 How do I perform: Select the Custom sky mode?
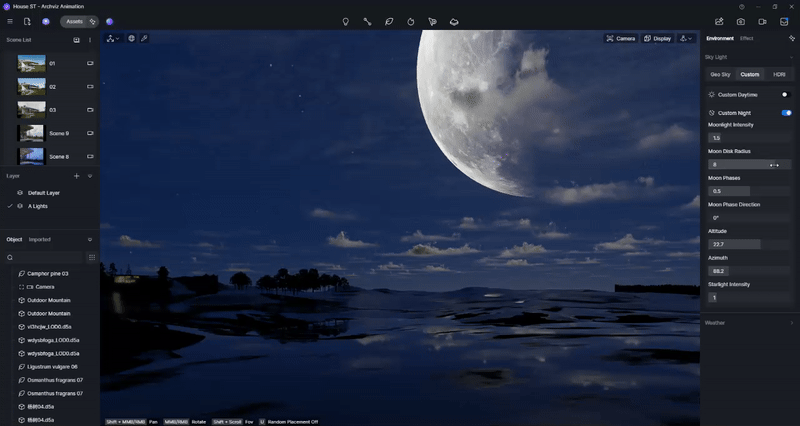tap(749, 74)
